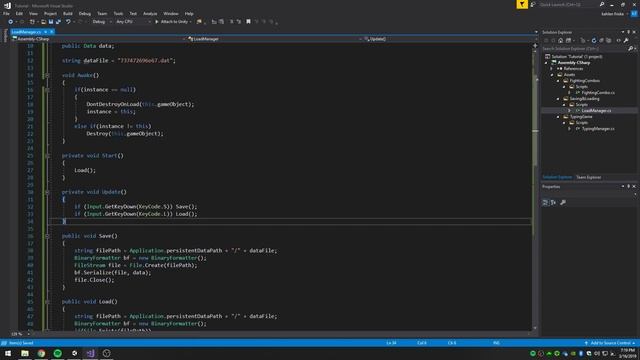Image resolution: width=640 pixels, height=360 pixels.
Task: Open the LoadManager class navigation dropdown
Action: tap(275, 39)
